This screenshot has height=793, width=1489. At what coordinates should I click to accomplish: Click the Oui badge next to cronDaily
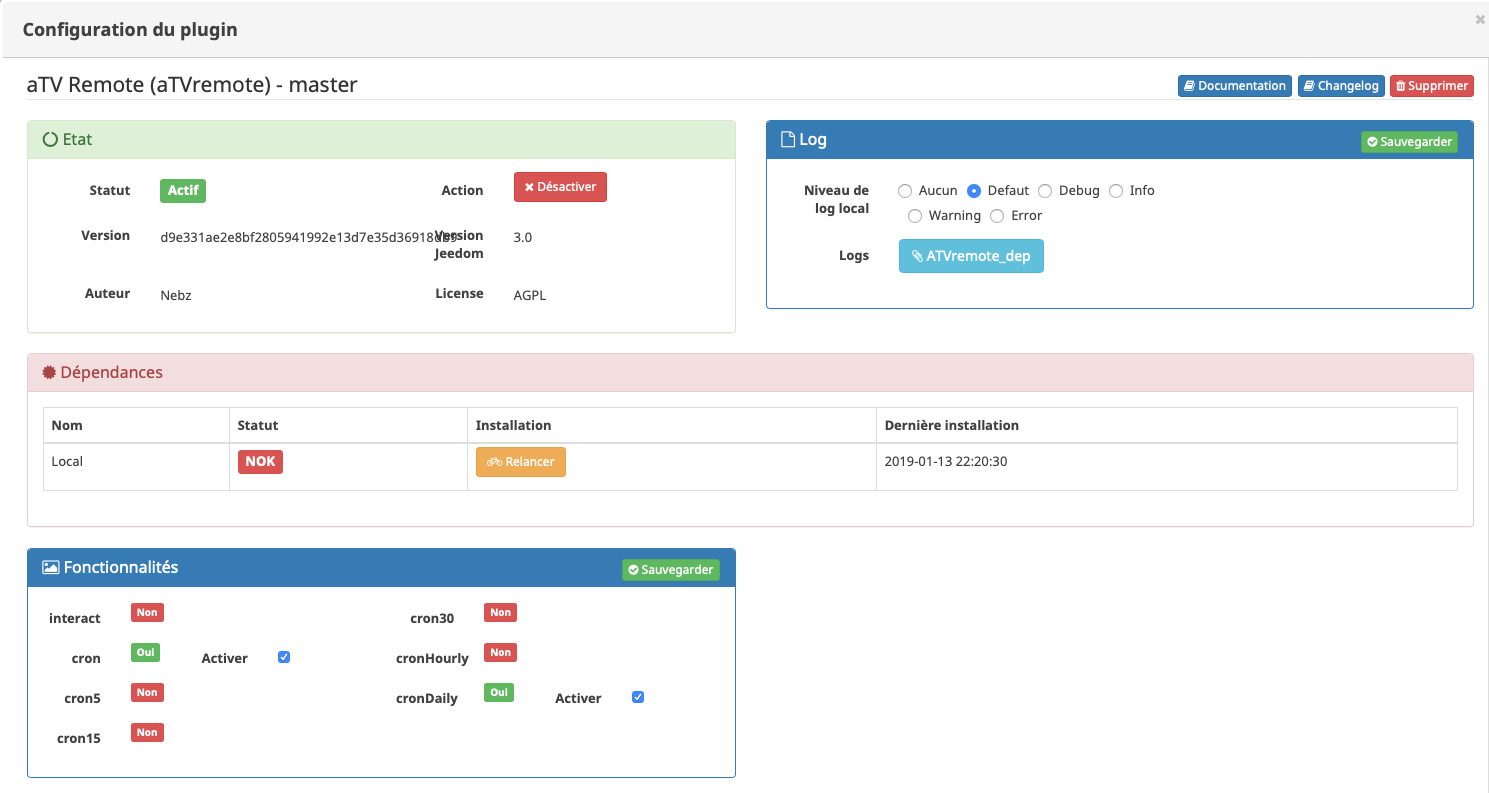coord(499,692)
